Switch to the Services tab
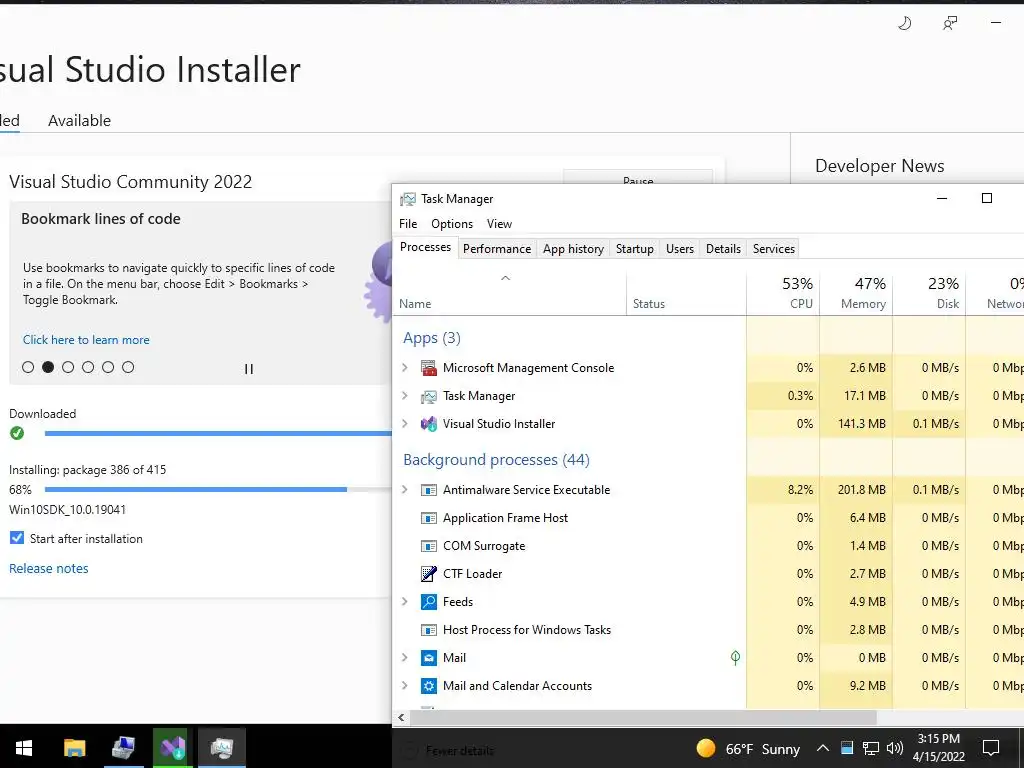 (x=774, y=249)
